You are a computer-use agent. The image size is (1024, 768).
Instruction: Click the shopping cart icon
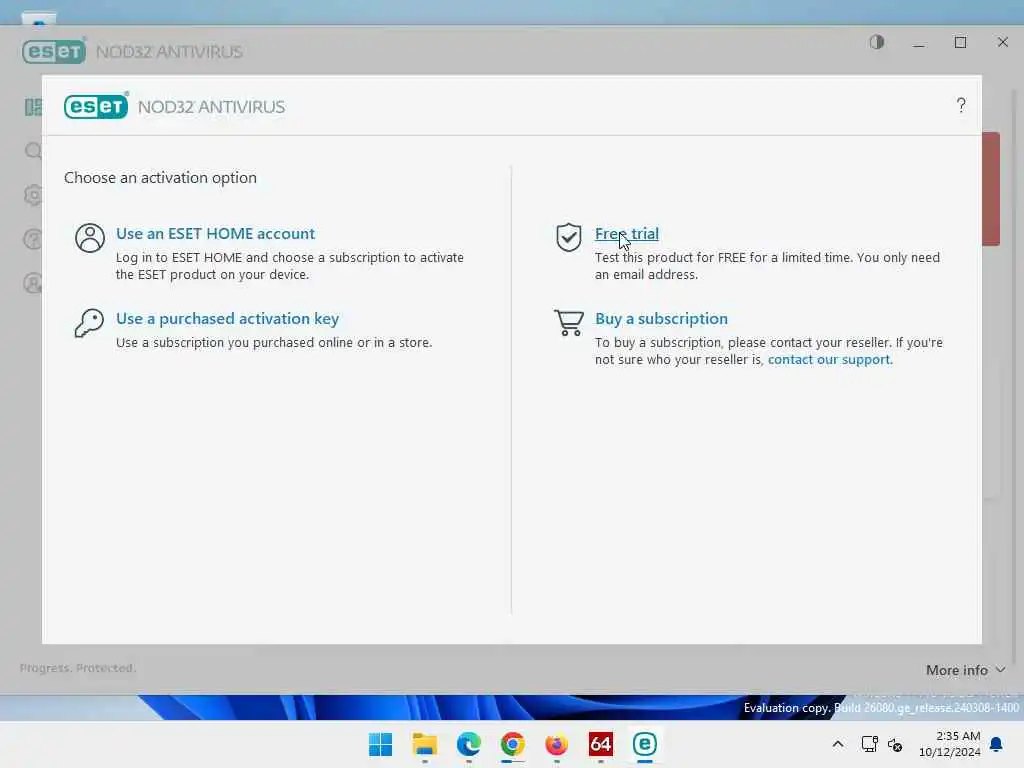[569, 323]
